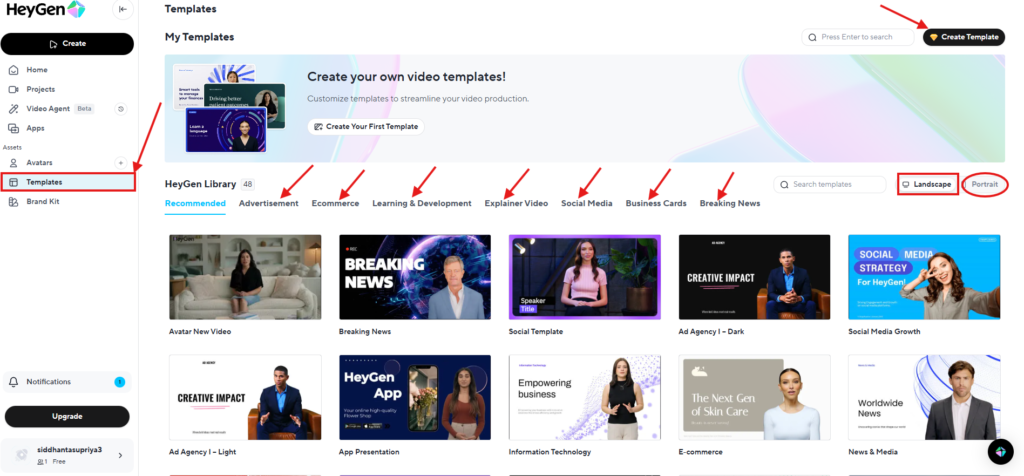Open Projects in the sidebar
This screenshot has height=476, width=1024.
40,89
